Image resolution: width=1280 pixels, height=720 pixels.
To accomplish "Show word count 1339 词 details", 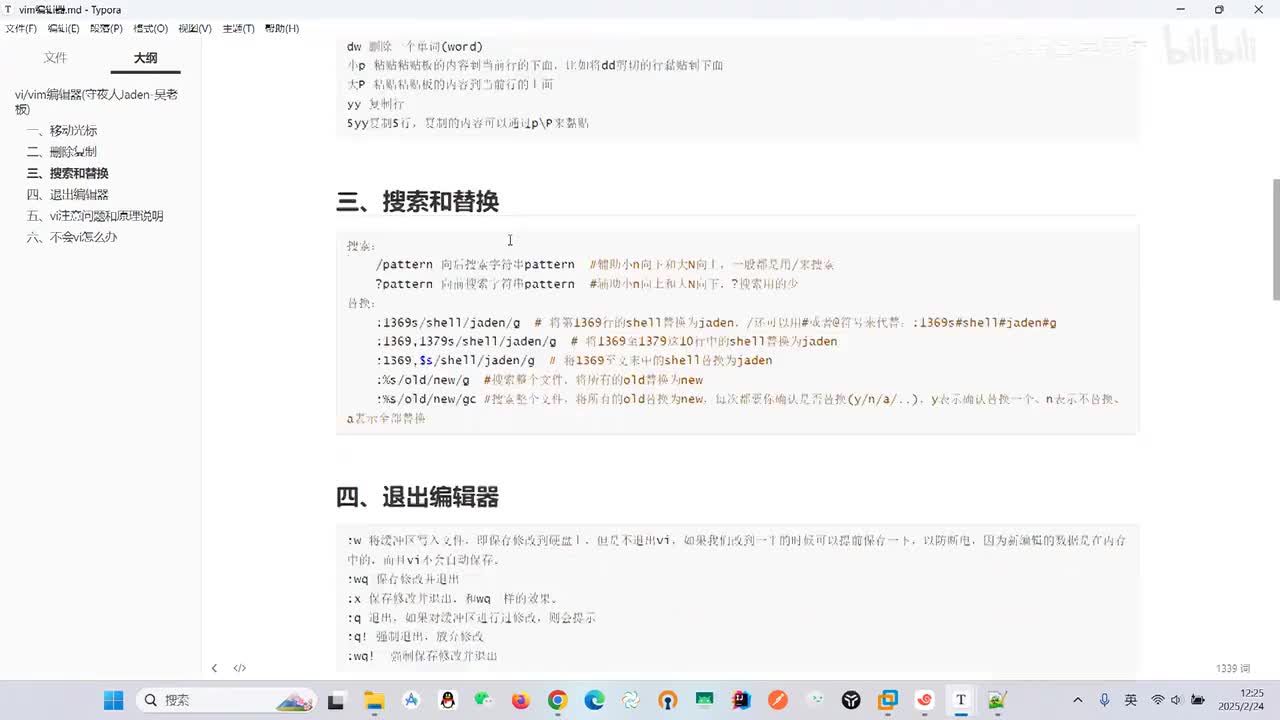I will click(x=1233, y=668).
